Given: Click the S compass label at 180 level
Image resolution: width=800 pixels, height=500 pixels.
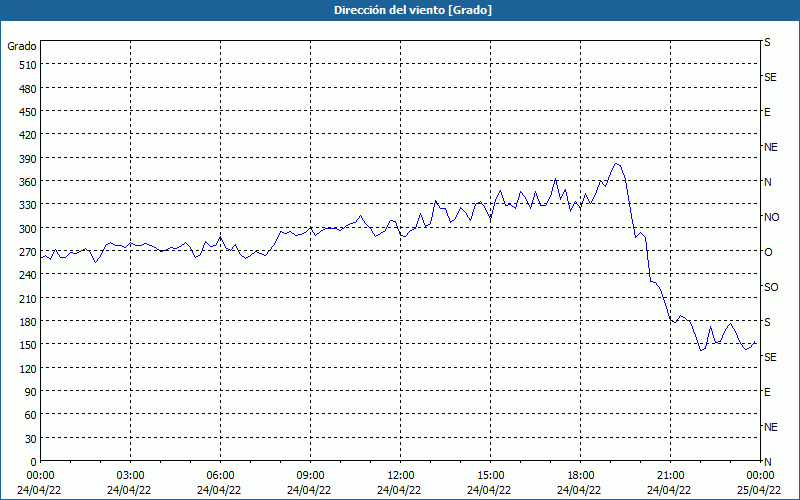Looking at the screenshot, I should click(x=767, y=322).
